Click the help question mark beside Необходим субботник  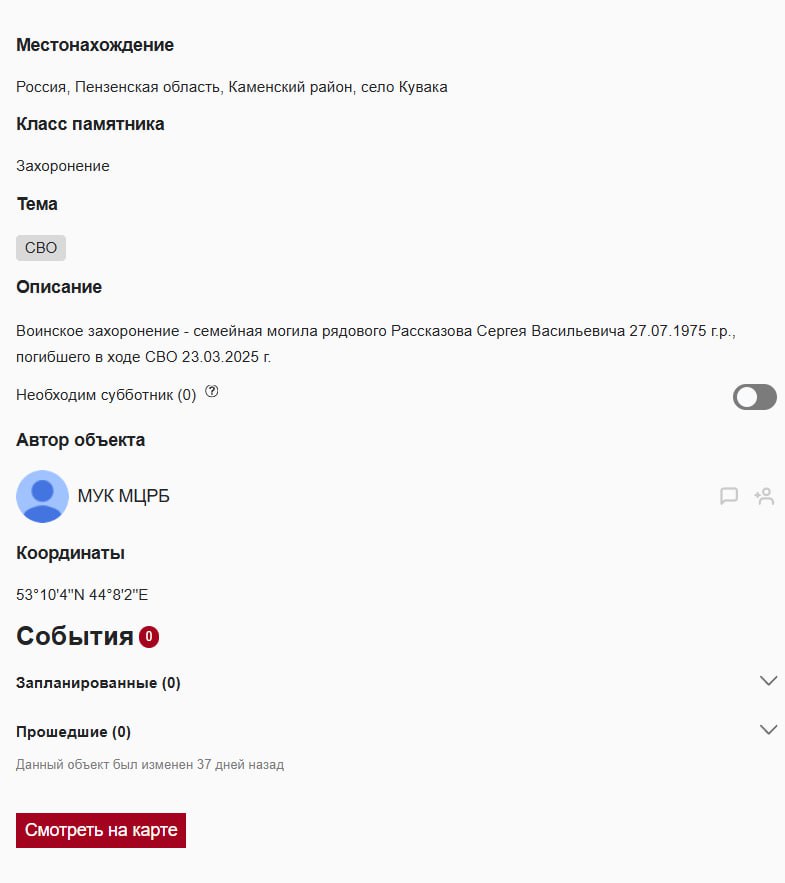(212, 392)
